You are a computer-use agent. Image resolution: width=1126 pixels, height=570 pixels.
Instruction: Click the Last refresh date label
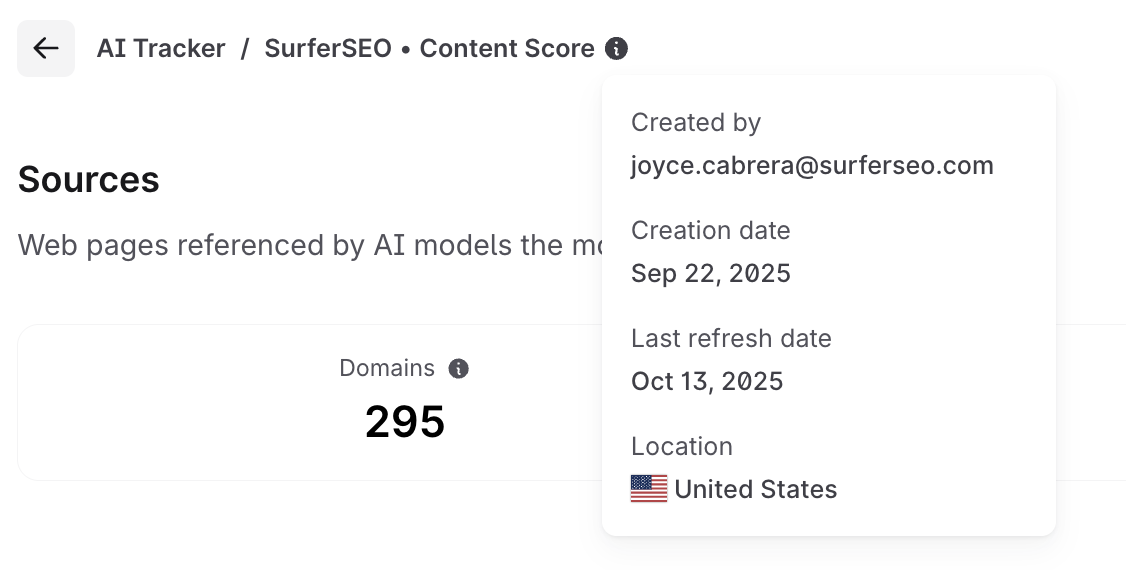(731, 338)
